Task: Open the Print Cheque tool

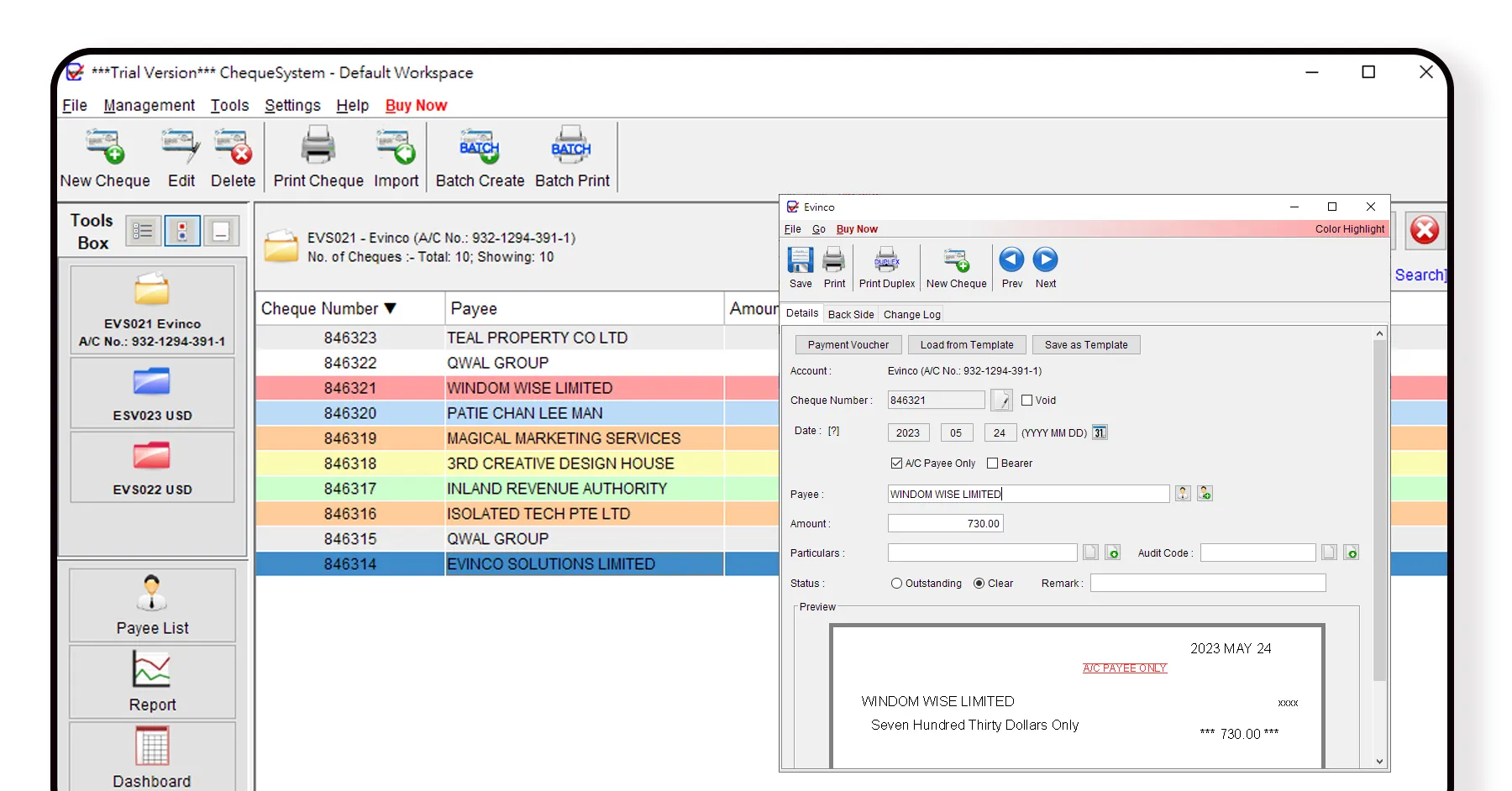Action: tap(318, 157)
